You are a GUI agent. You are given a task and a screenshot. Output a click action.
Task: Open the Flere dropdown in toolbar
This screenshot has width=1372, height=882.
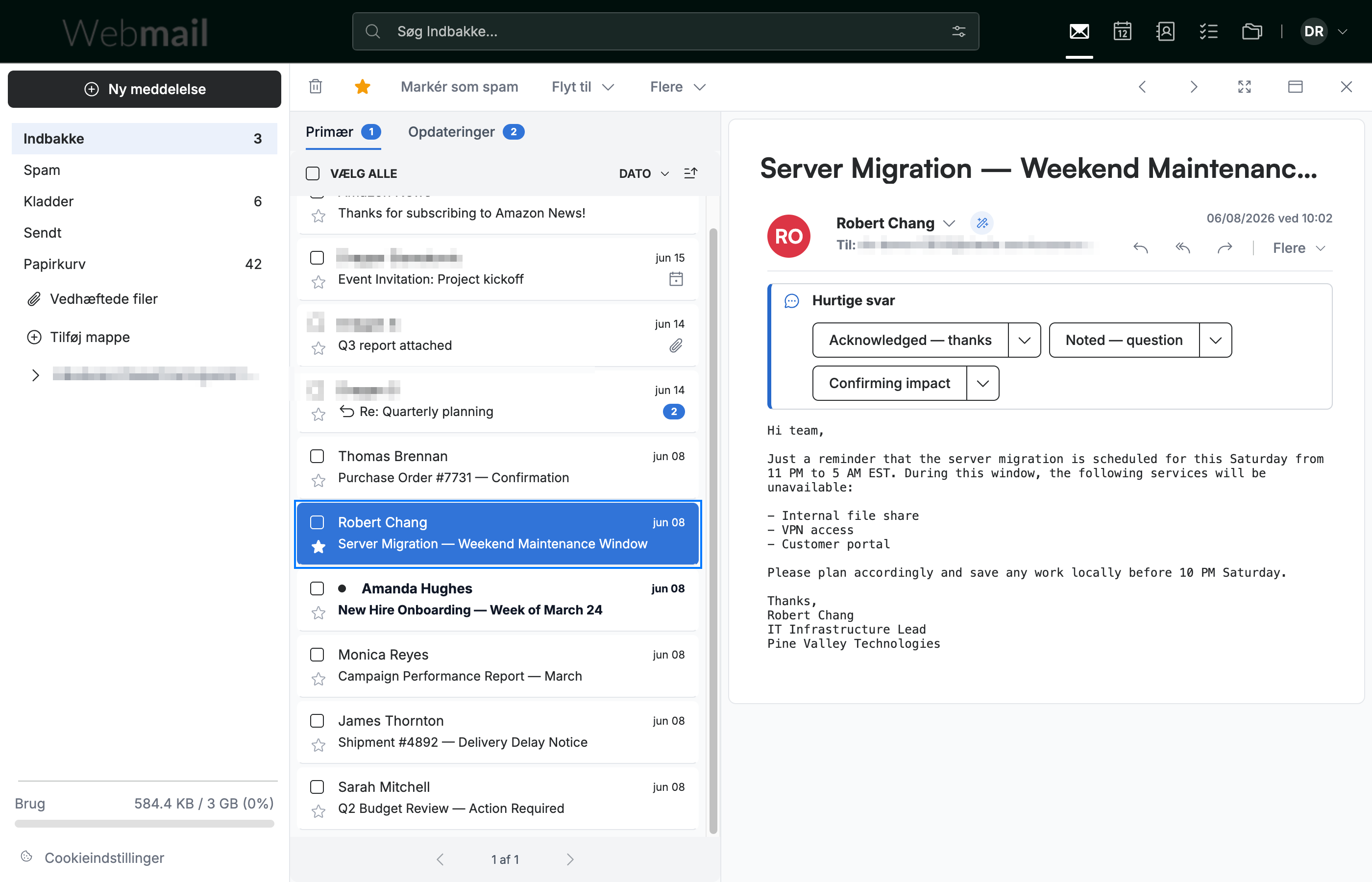pyautogui.click(x=677, y=86)
